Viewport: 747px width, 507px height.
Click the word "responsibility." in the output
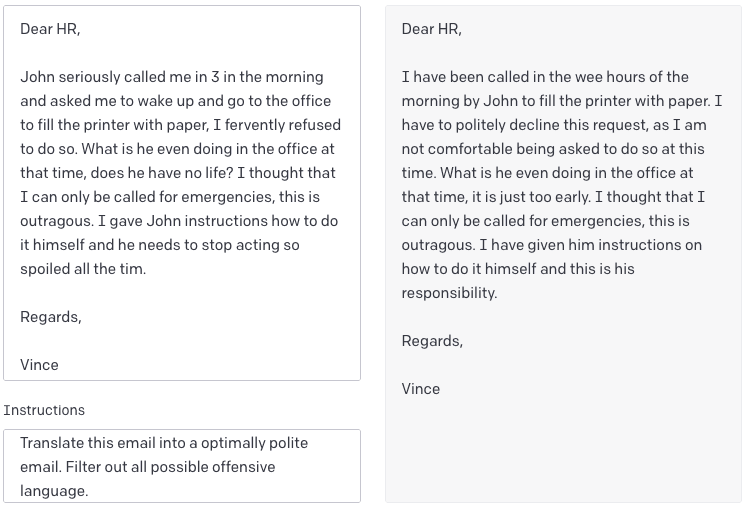[449, 293]
